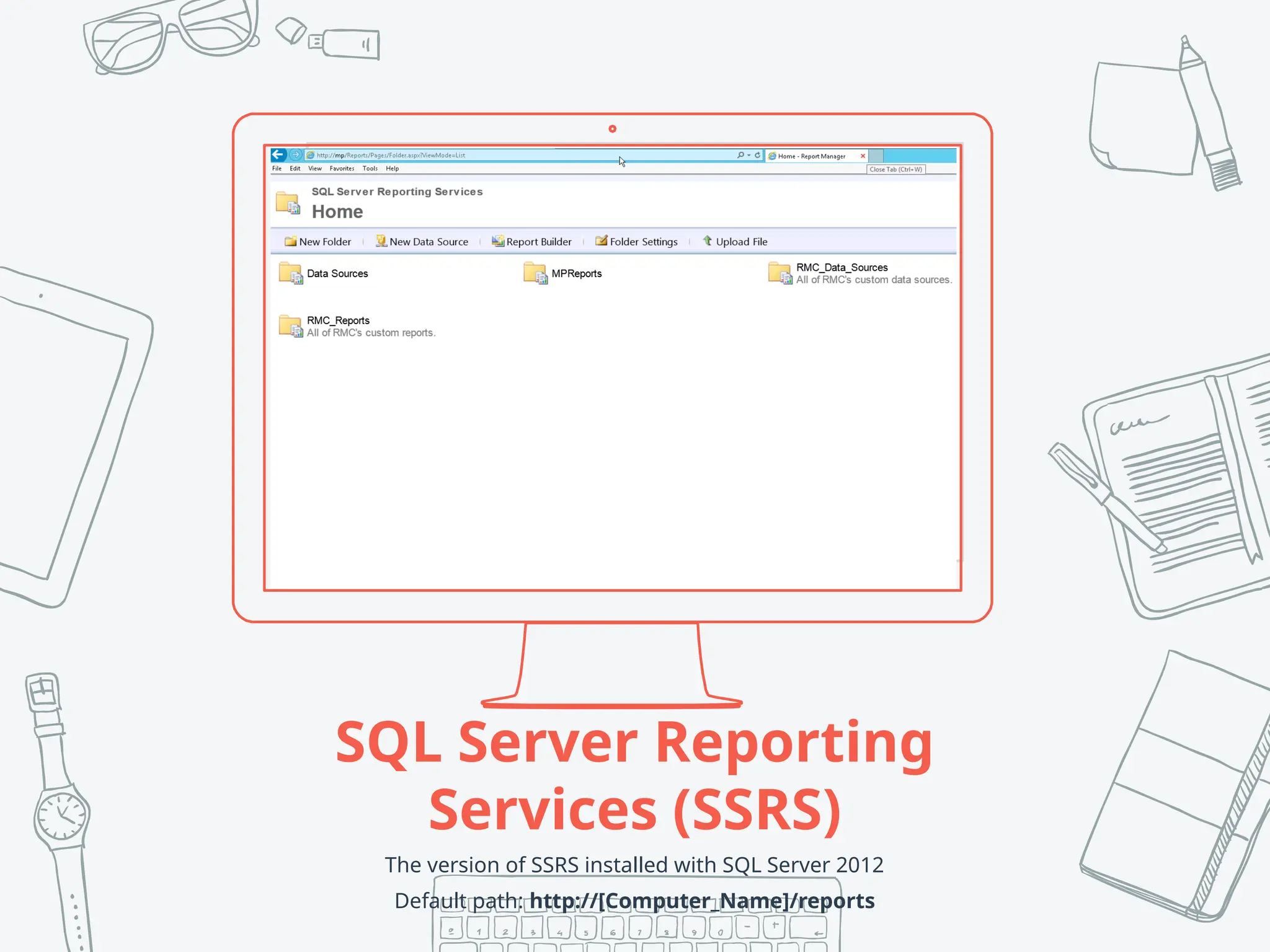
Task: Open the MPReports folder
Action: click(x=576, y=273)
